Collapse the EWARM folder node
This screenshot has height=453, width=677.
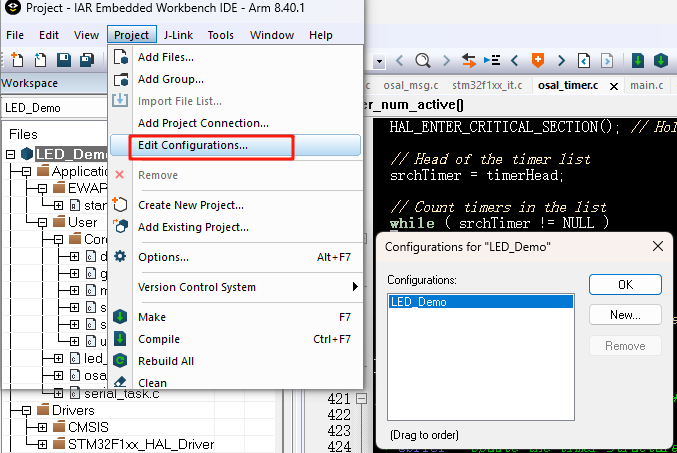tap(42, 188)
